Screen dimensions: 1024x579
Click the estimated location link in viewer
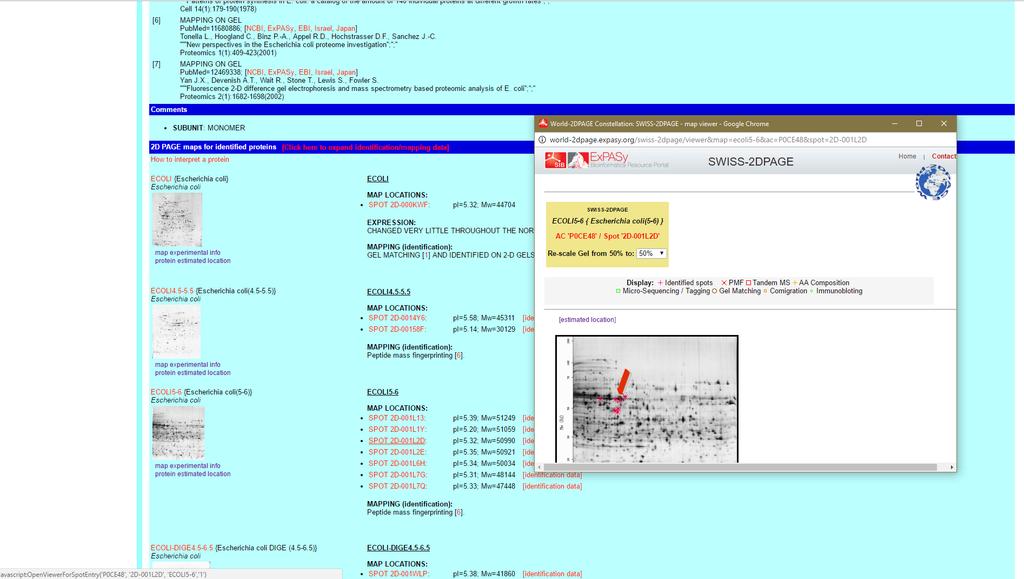coord(587,320)
